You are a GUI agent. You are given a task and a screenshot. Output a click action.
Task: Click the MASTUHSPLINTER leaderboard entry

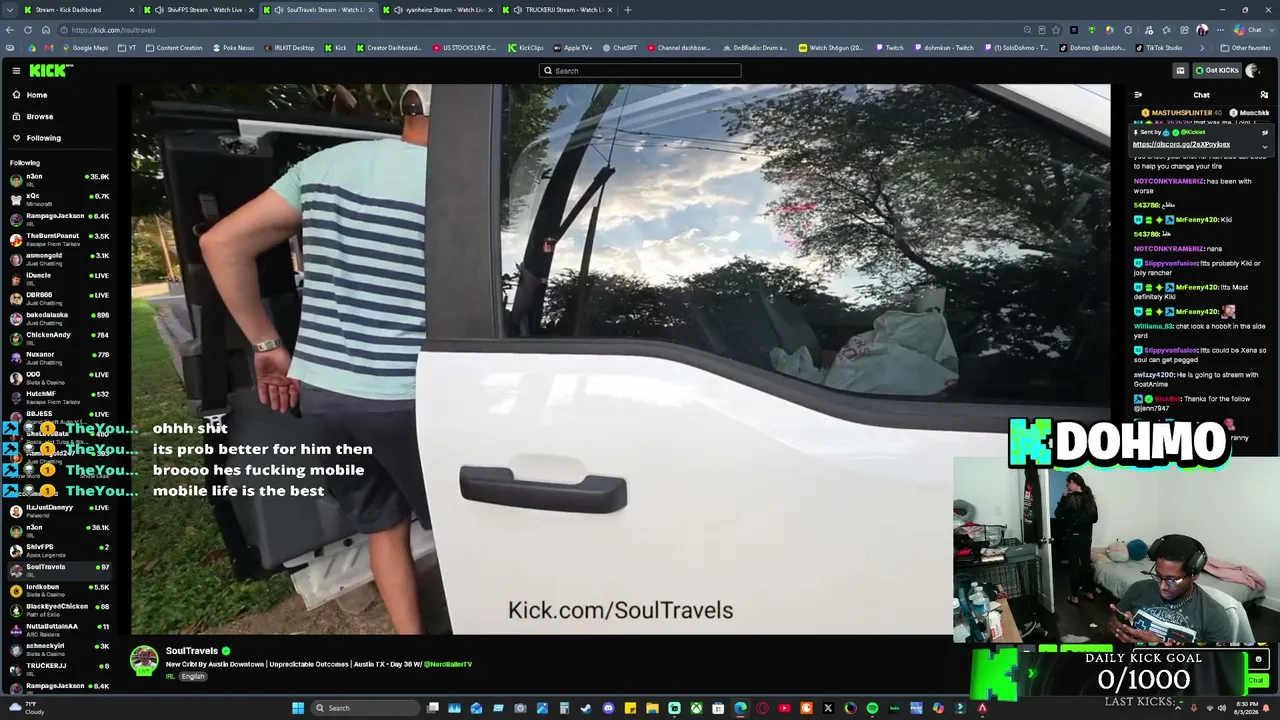(x=1181, y=113)
